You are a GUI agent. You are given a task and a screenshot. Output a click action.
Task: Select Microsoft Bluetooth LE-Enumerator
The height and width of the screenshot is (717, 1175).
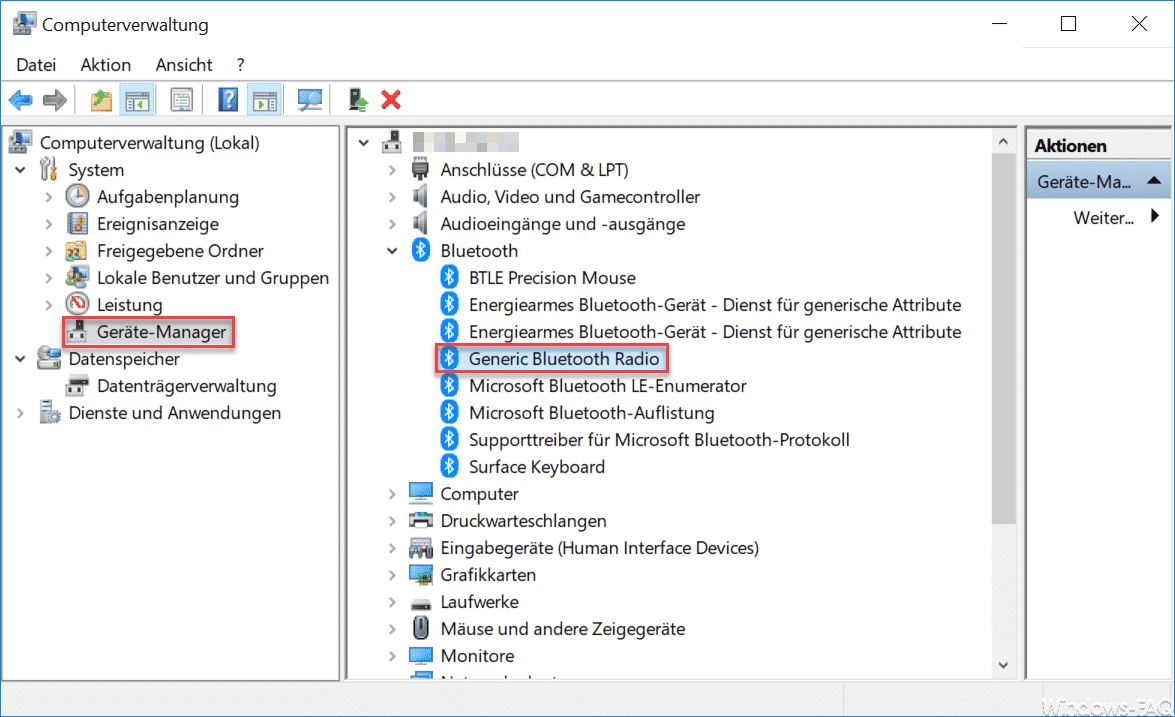pos(608,386)
